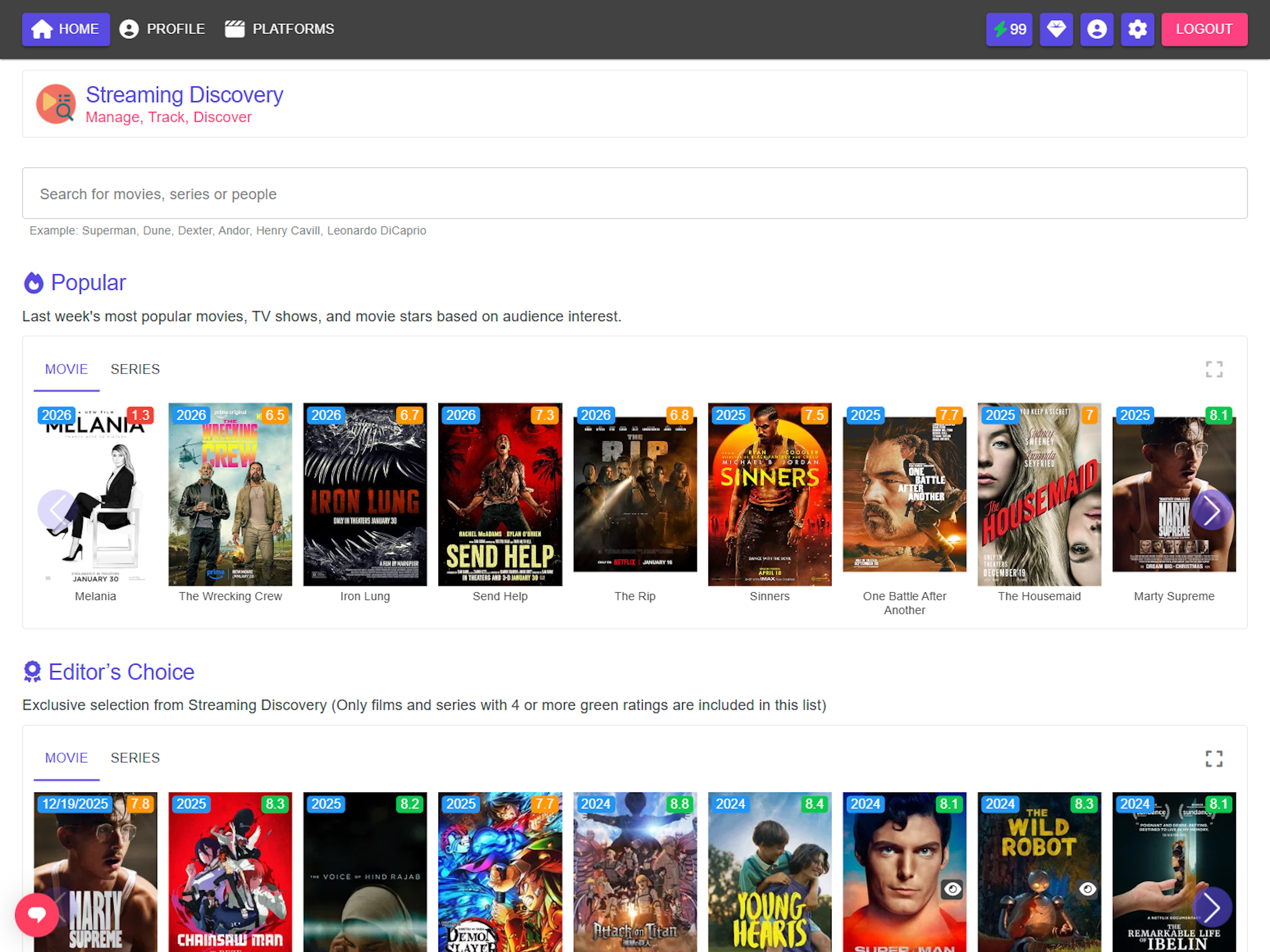The height and width of the screenshot is (952, 1270).
Task: Select the Movie tab under Popular
Action: click(x=66, y=369)
